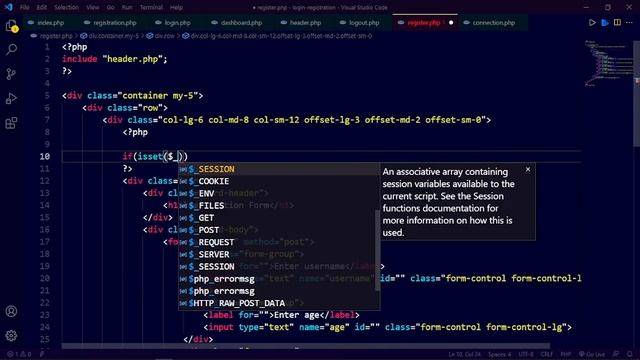The height and width of the screenshot is (360, 640).
Task: Open the Run menu
Action: 127,7
